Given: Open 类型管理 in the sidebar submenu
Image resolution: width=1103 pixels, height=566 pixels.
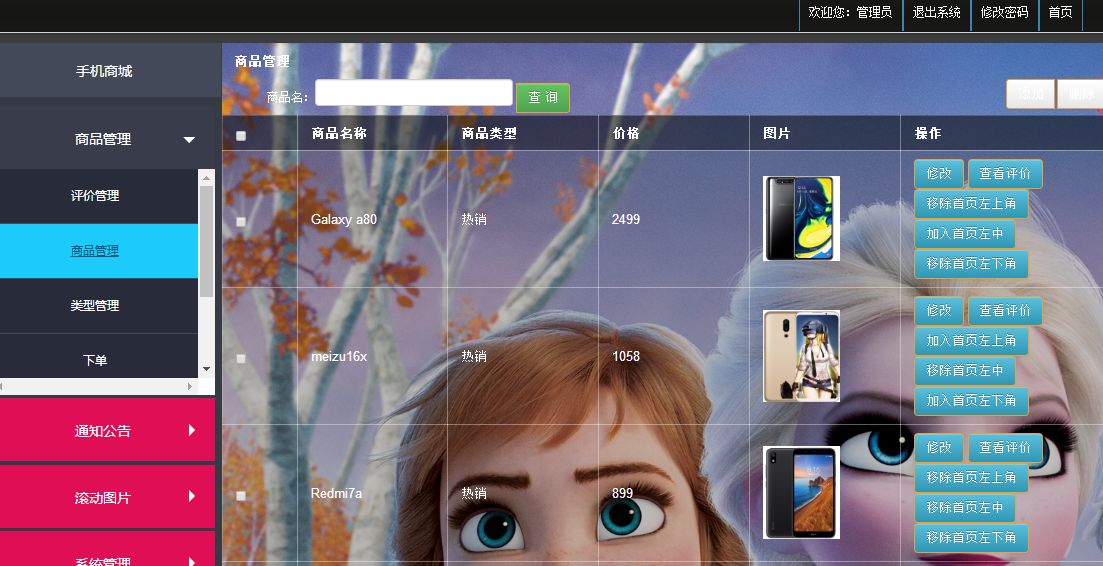Looking at the screenshot, I should (95, 305).
